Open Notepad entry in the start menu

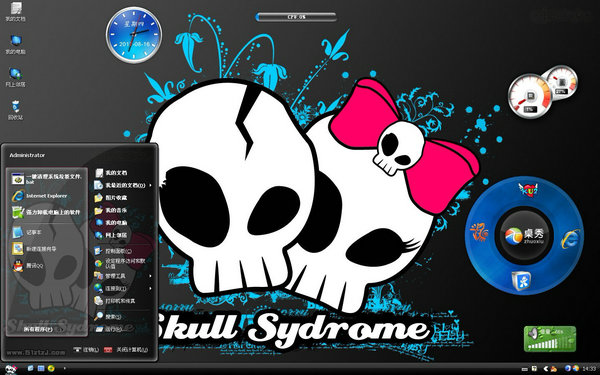tap(26, 232)
